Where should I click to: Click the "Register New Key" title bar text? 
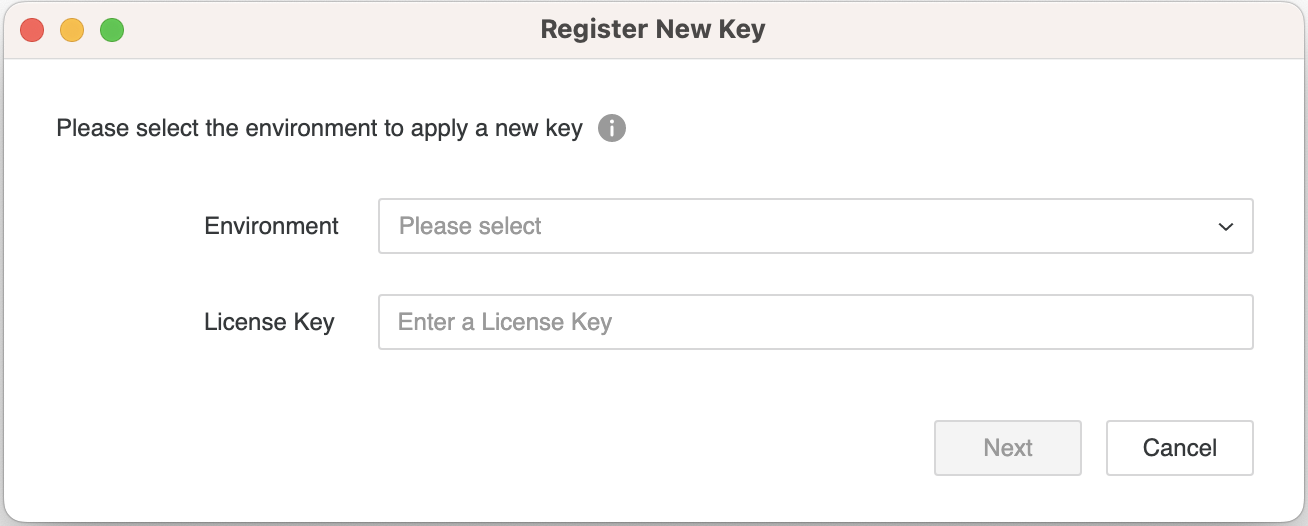click(x=652, y=29)
